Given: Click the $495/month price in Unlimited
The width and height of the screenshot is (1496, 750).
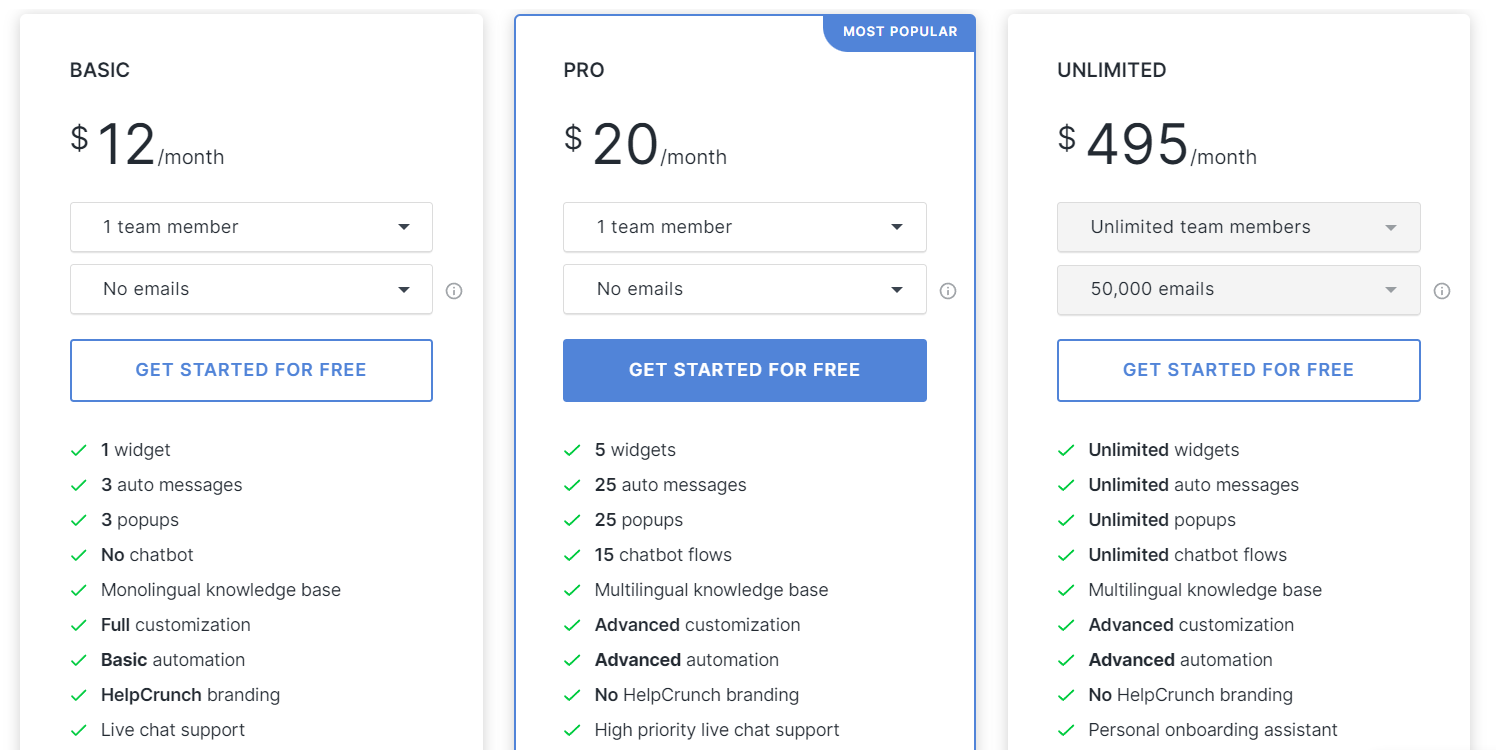Looking at the screenshot, I should tap(1157, 145).
